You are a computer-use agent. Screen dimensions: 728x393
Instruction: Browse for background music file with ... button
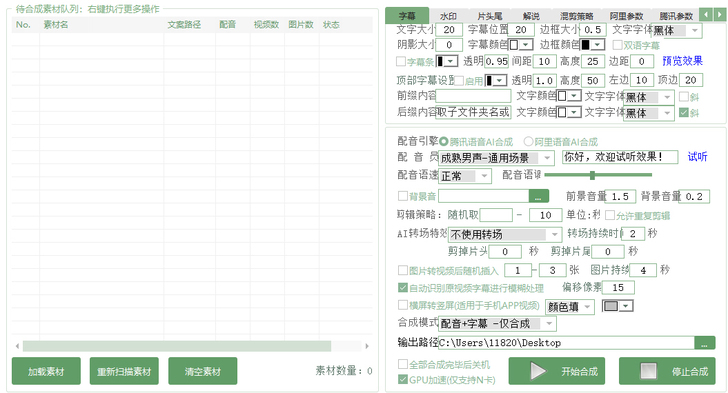point(539,196)
